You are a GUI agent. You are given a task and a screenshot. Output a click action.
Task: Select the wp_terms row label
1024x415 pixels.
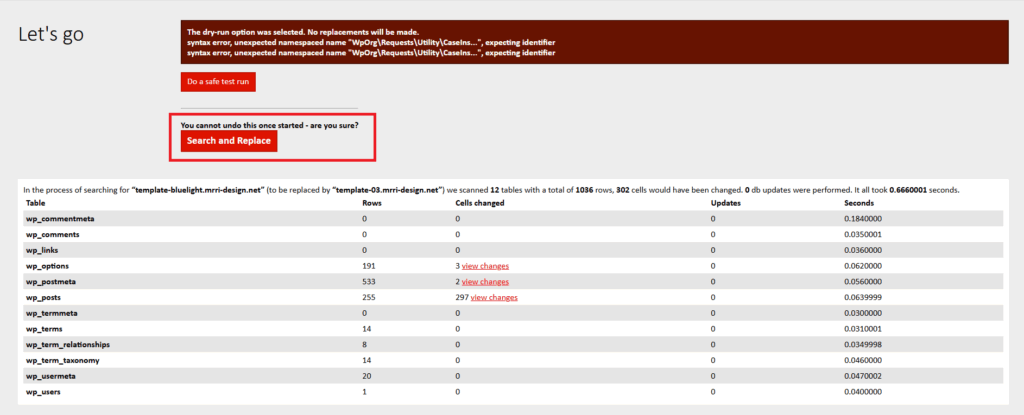[x=45, y=329]
